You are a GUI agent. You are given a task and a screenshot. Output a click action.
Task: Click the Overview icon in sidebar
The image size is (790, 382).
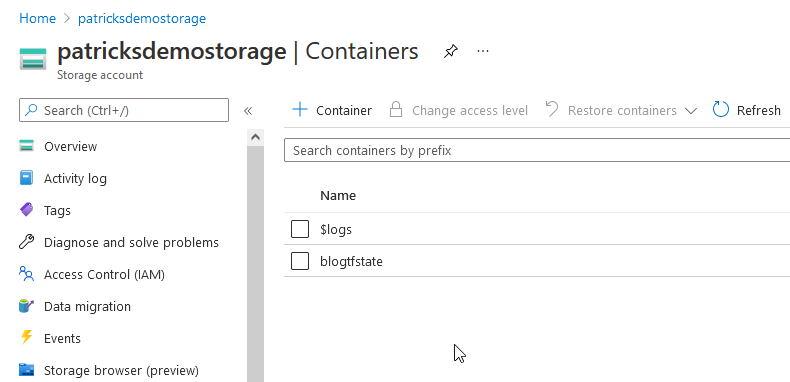26,146
